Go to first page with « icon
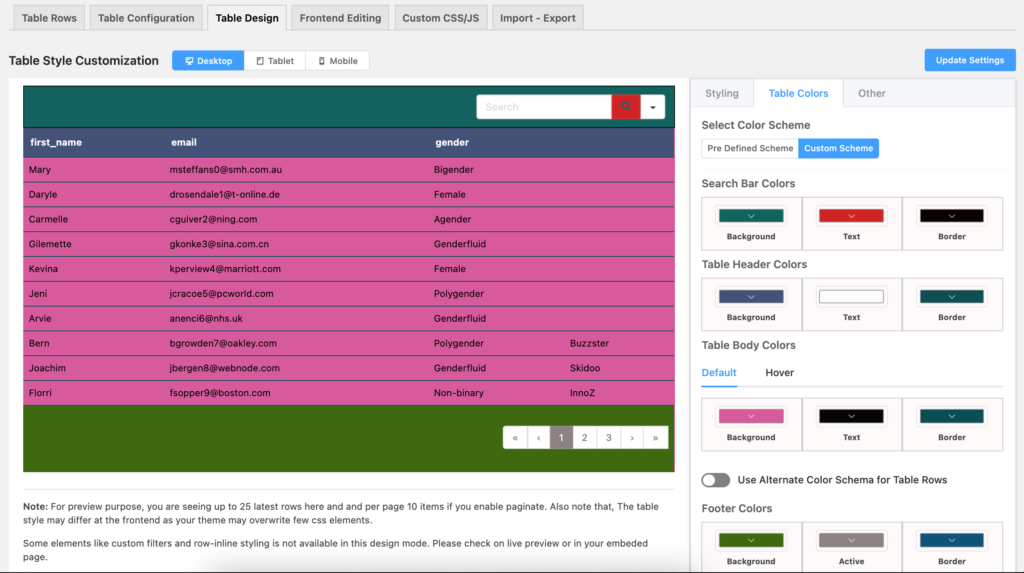 click(515, 438)
